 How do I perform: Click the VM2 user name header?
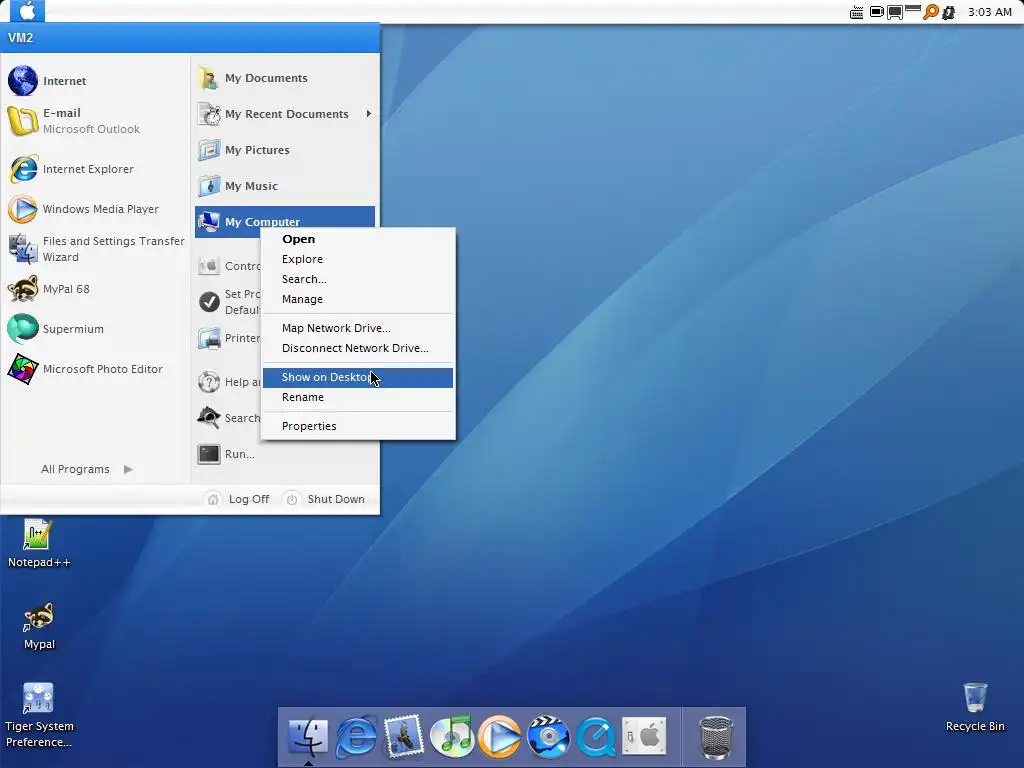pos(20,38)
